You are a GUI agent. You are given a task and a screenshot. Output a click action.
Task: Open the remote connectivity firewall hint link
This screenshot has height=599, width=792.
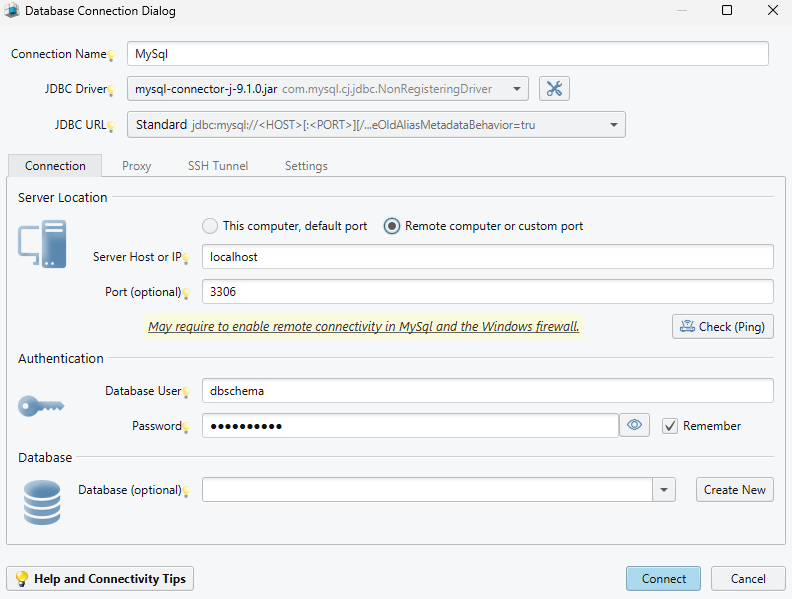click(363, 326)
